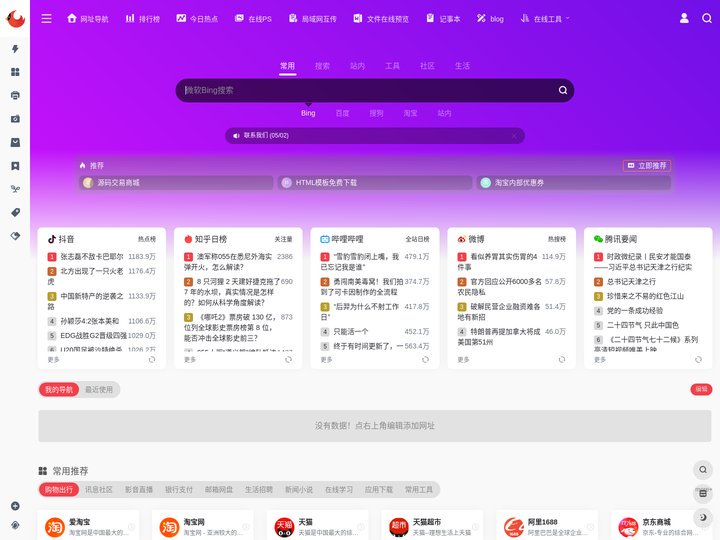Click the four-squares grid sidebar icon

coord(15,72)
